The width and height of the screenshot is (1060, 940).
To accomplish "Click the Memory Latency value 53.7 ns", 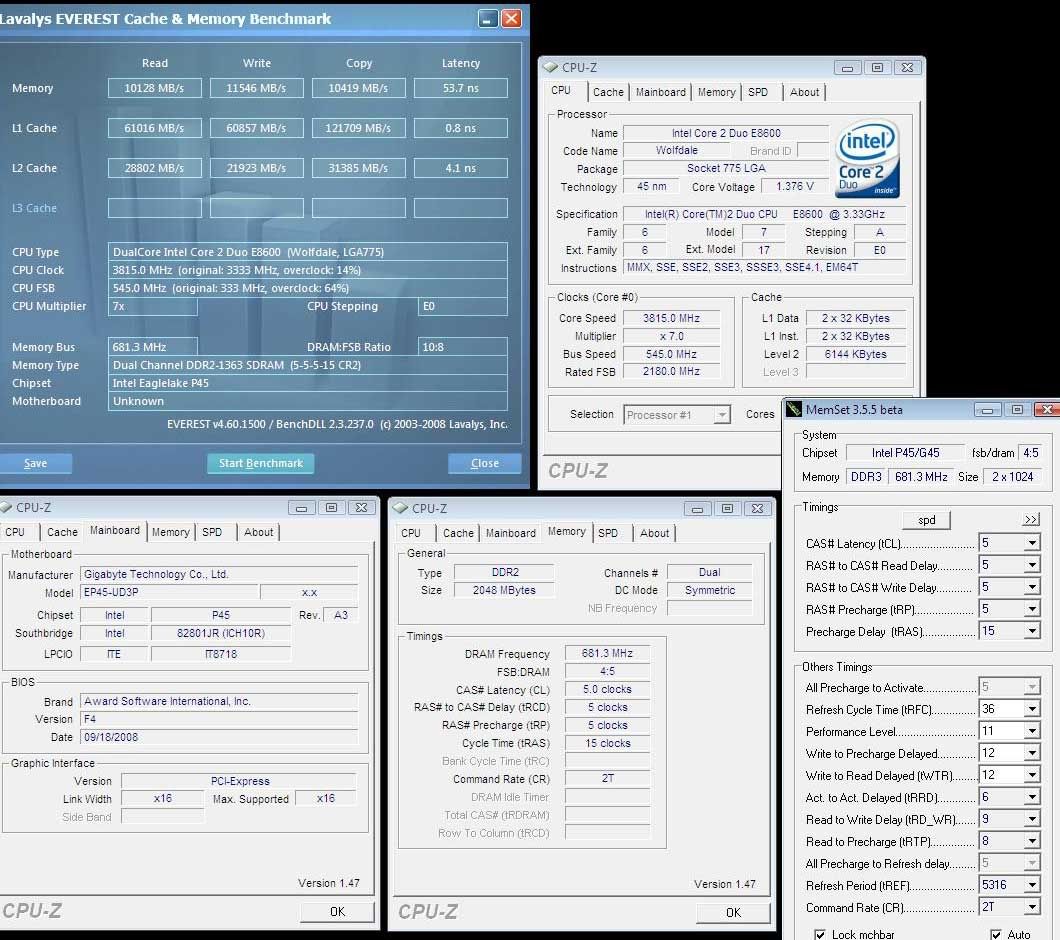I will [x=460, y=88].
